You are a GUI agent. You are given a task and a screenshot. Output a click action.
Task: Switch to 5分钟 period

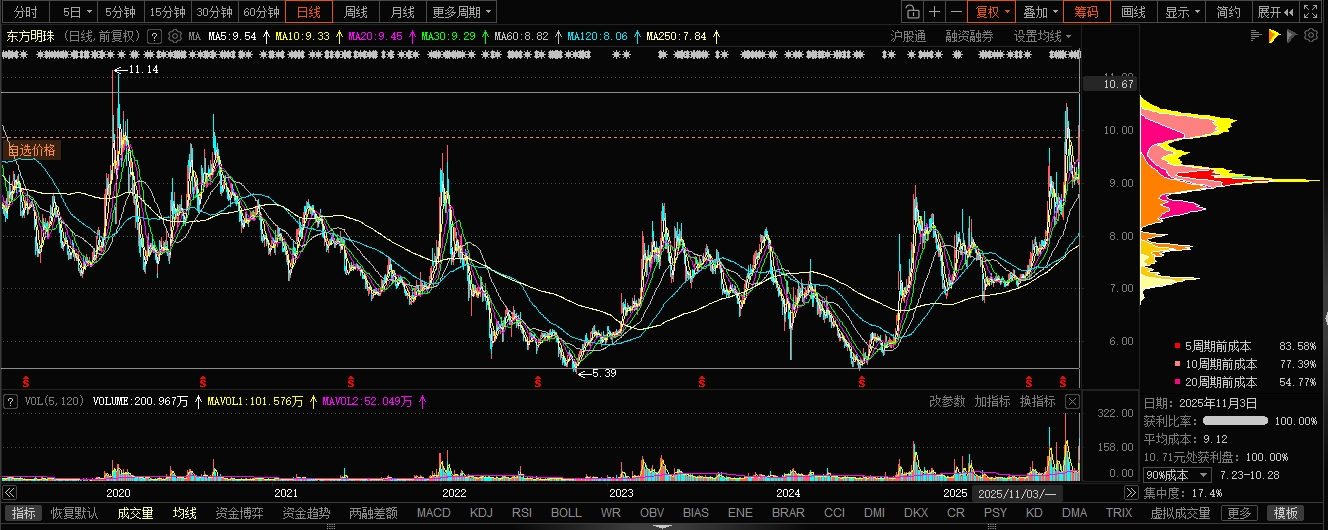[120, 12]
